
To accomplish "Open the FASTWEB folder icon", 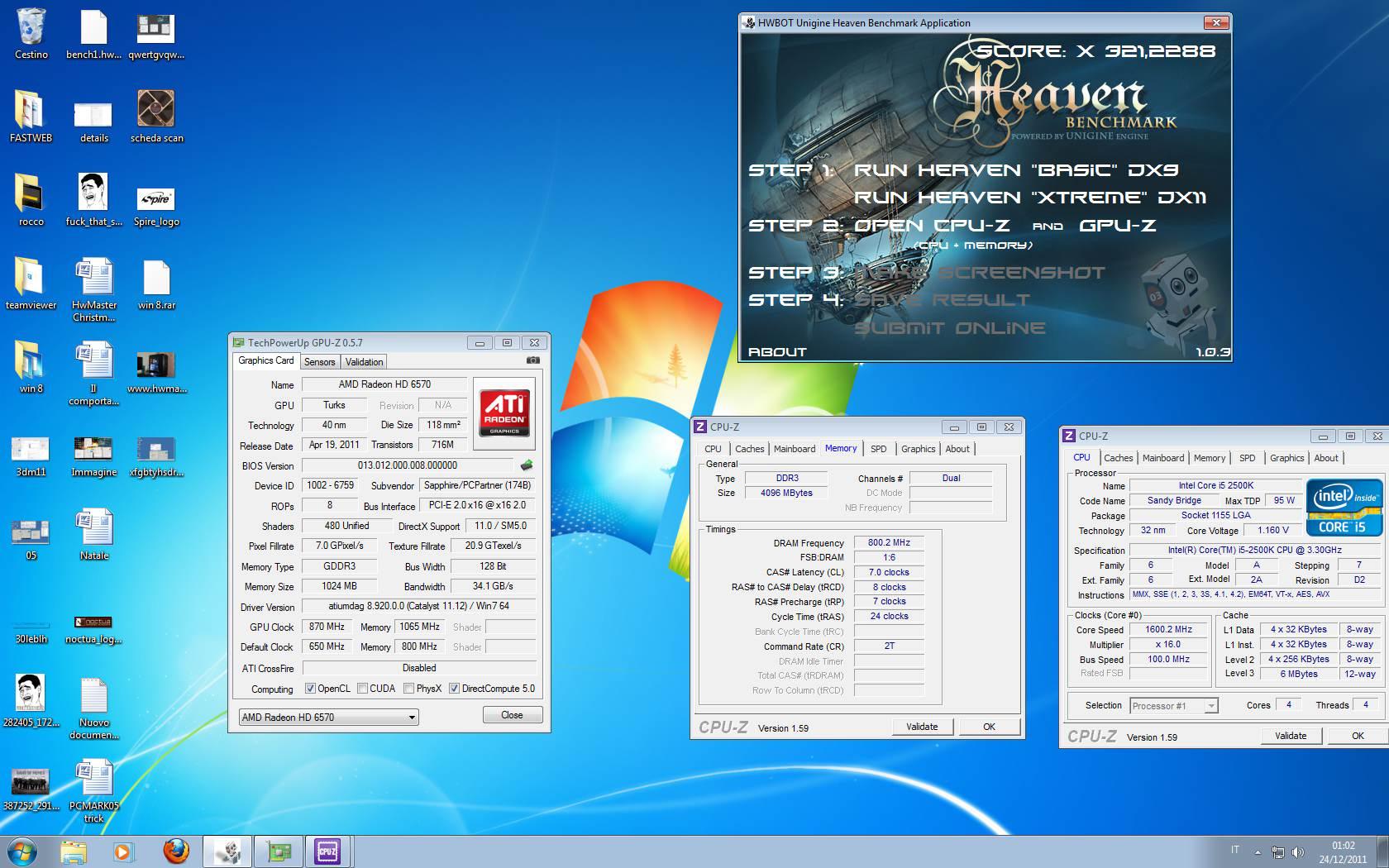I will coord(31,117).
